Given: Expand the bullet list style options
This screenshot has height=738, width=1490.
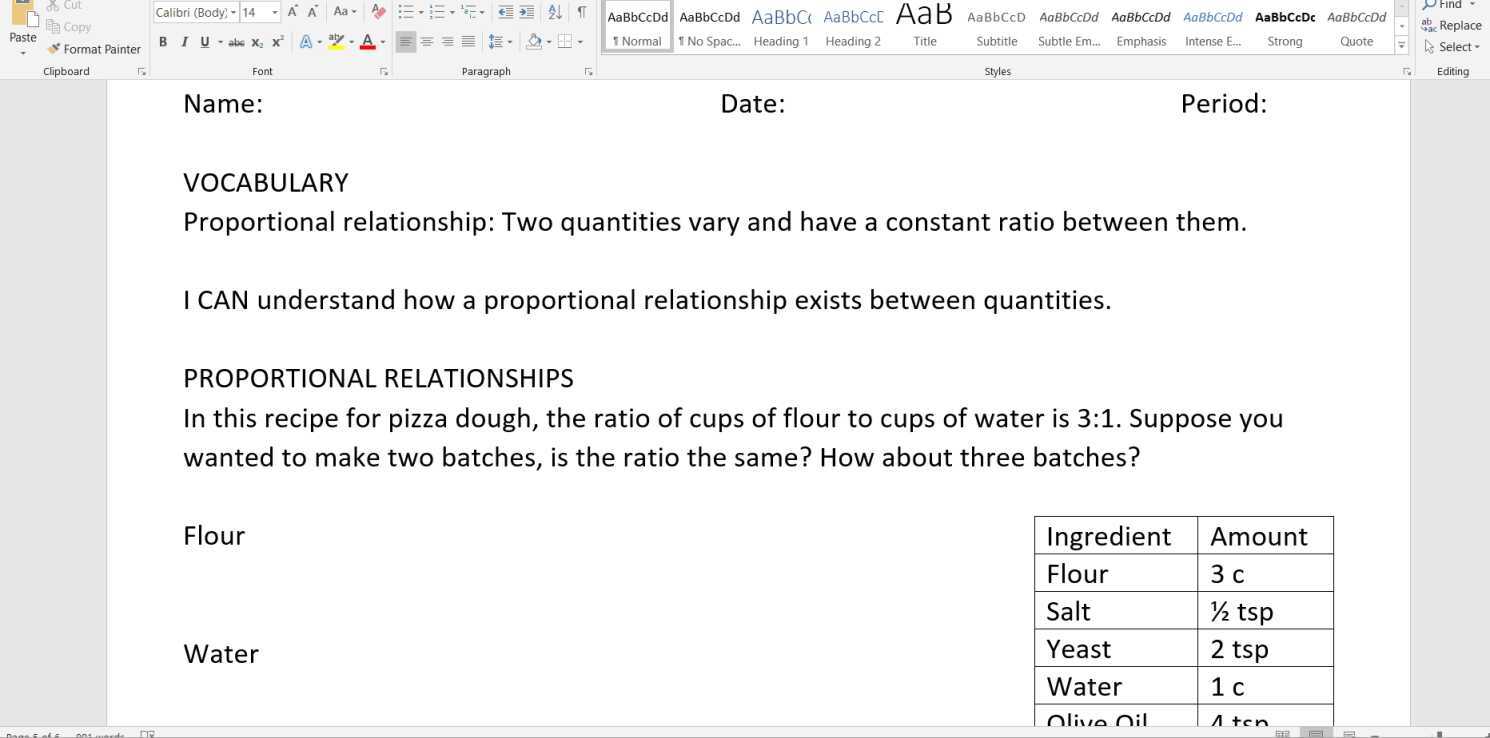Looking at the screenshot, I should (420, 12).
